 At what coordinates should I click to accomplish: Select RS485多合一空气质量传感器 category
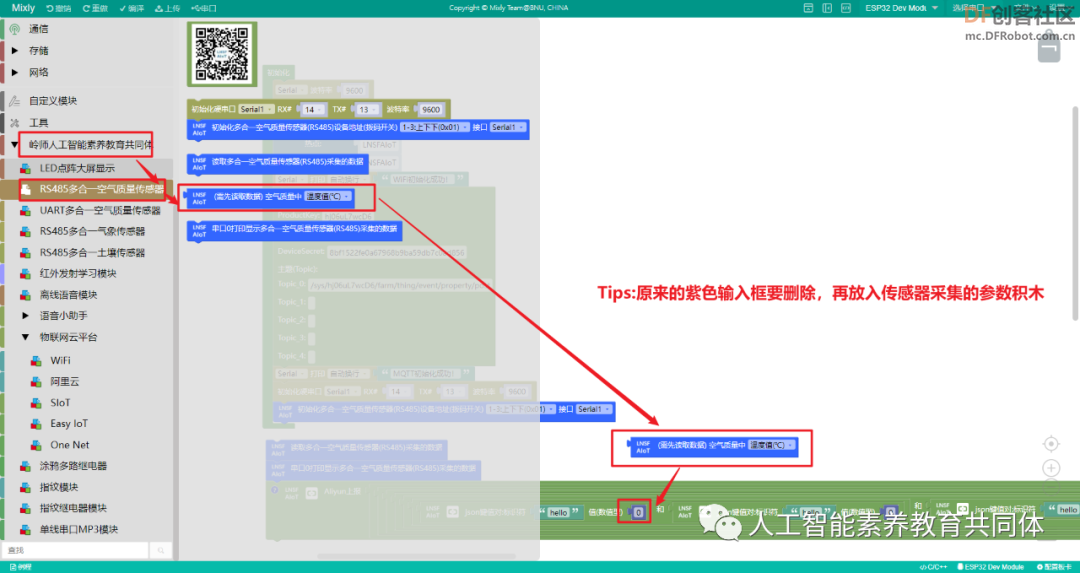coord(101,189)
